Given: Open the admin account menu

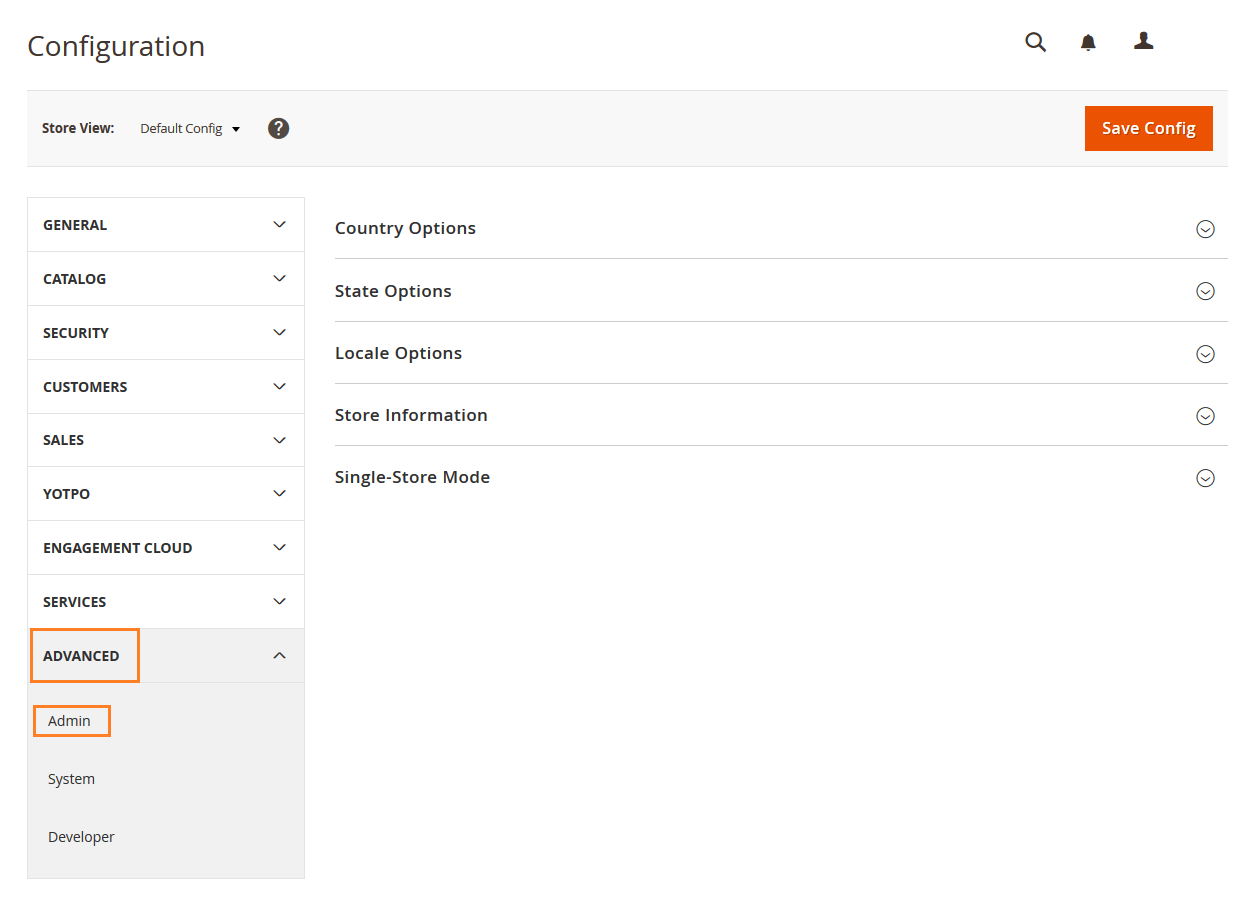Looking at the screenshot, I should tap(1143, 42).
